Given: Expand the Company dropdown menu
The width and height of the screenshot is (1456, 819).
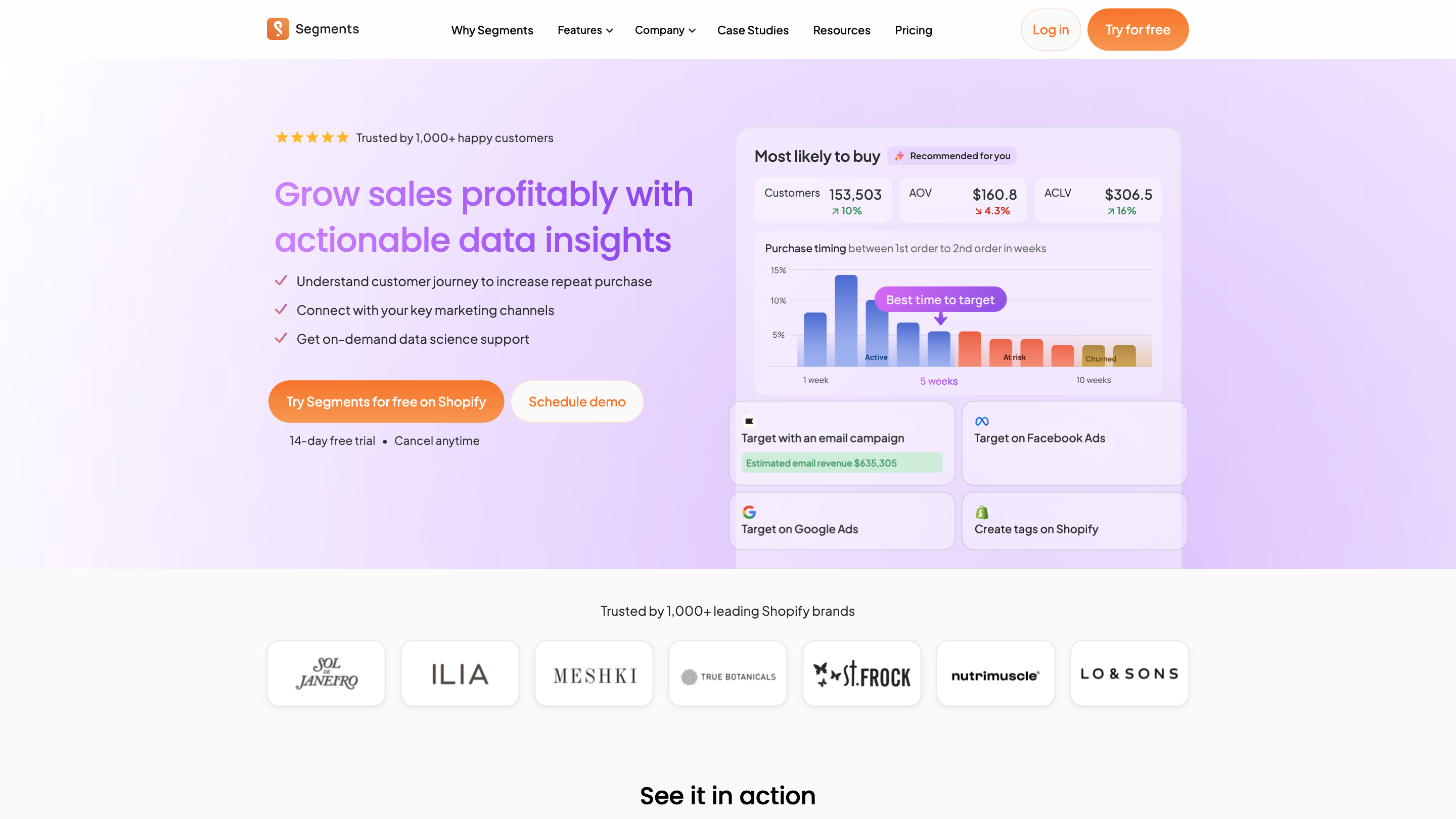Looking at the screenshot, I should click(x=665, y=30).
